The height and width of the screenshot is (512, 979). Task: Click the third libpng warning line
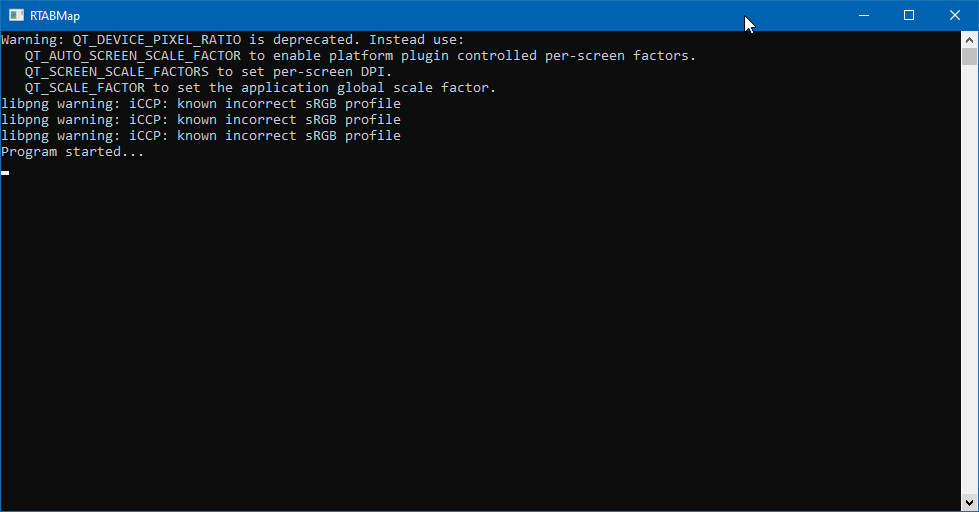[x=201, y=136]
